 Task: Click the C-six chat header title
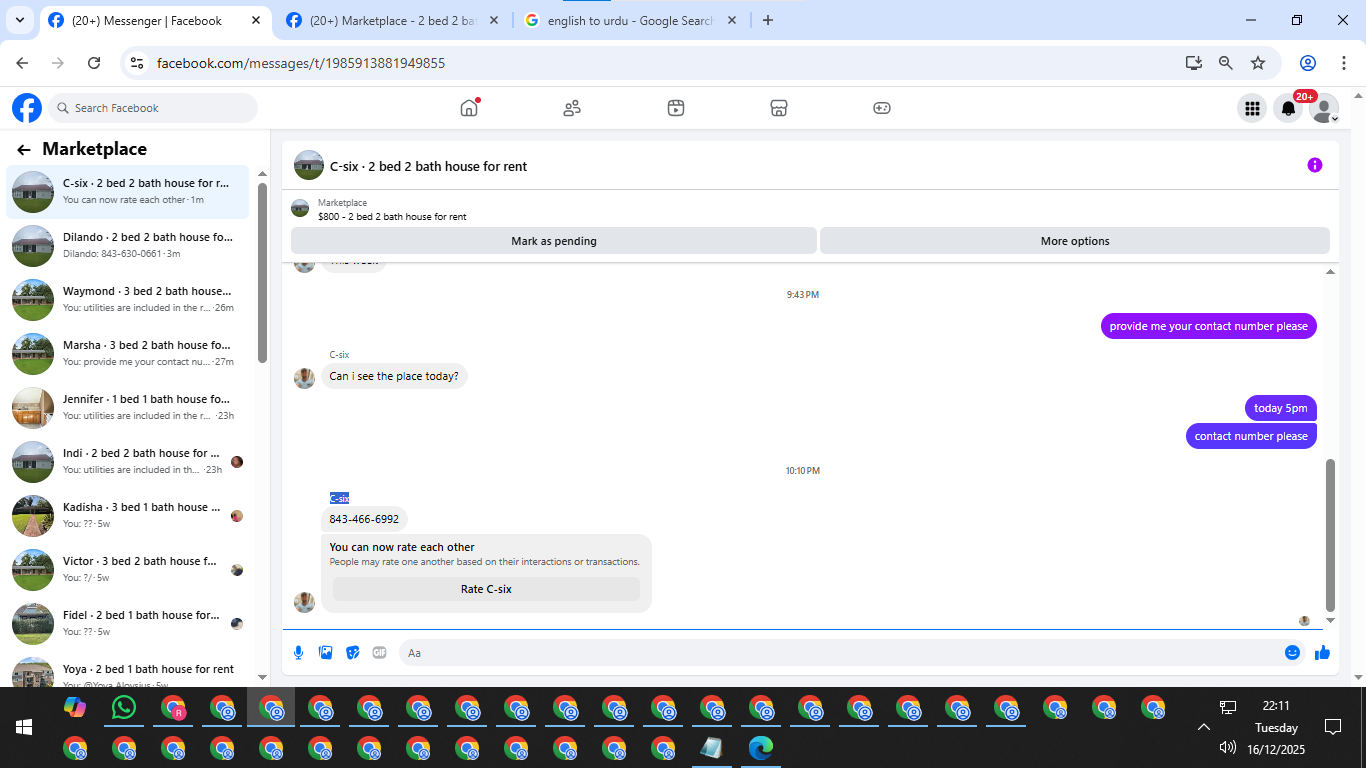[x=428, y=166]
